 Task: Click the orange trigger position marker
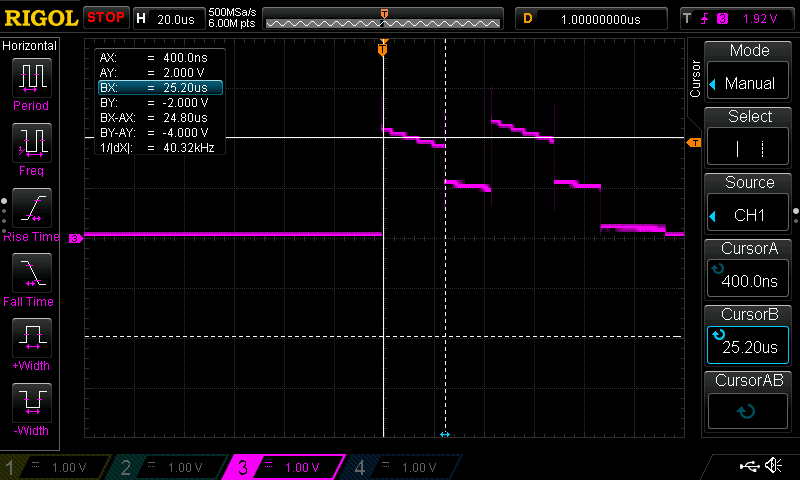(x=383, y=48)
